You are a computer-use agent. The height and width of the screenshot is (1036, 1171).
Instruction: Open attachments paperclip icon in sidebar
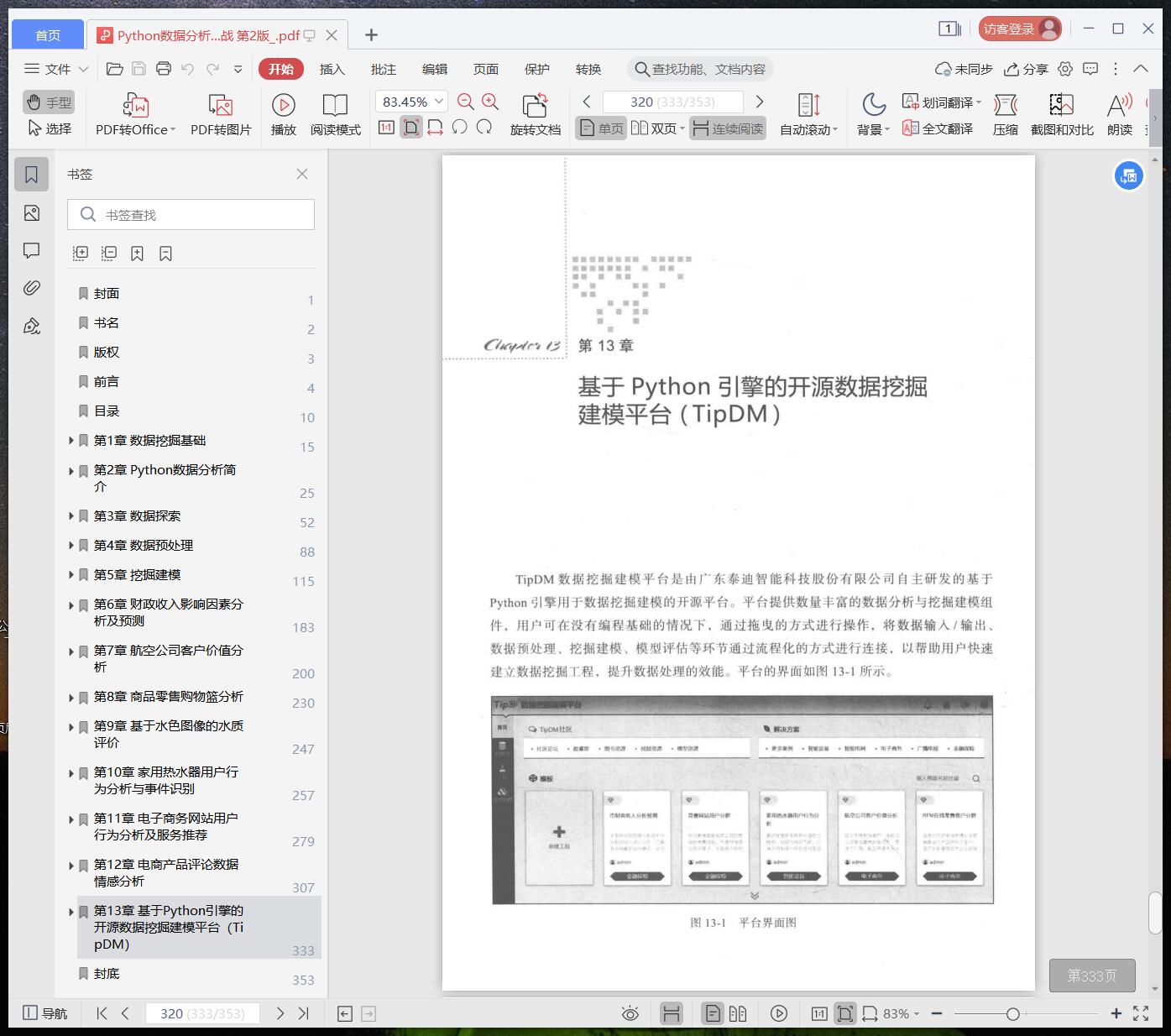click(31, 288)
